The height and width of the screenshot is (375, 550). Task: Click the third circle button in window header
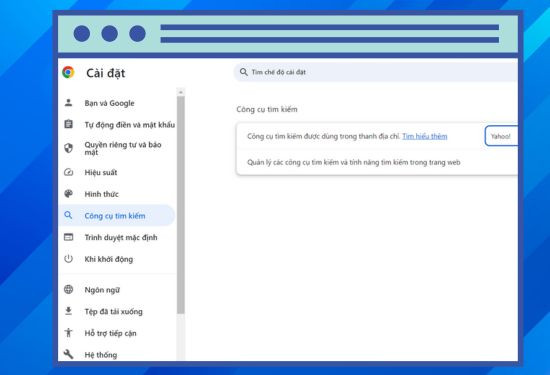point(137,34)
